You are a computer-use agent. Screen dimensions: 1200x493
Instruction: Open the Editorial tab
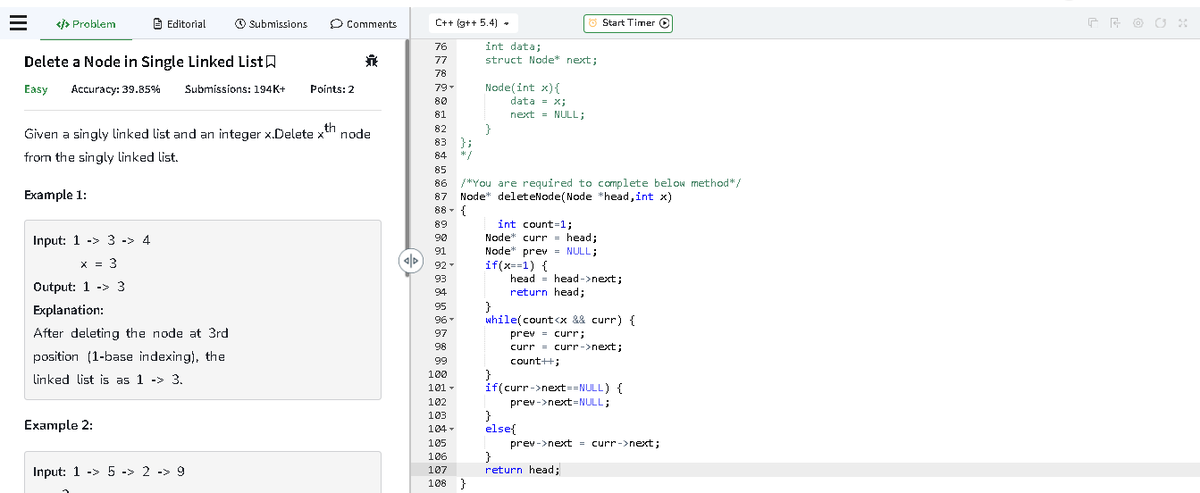(x=179, y=23)
